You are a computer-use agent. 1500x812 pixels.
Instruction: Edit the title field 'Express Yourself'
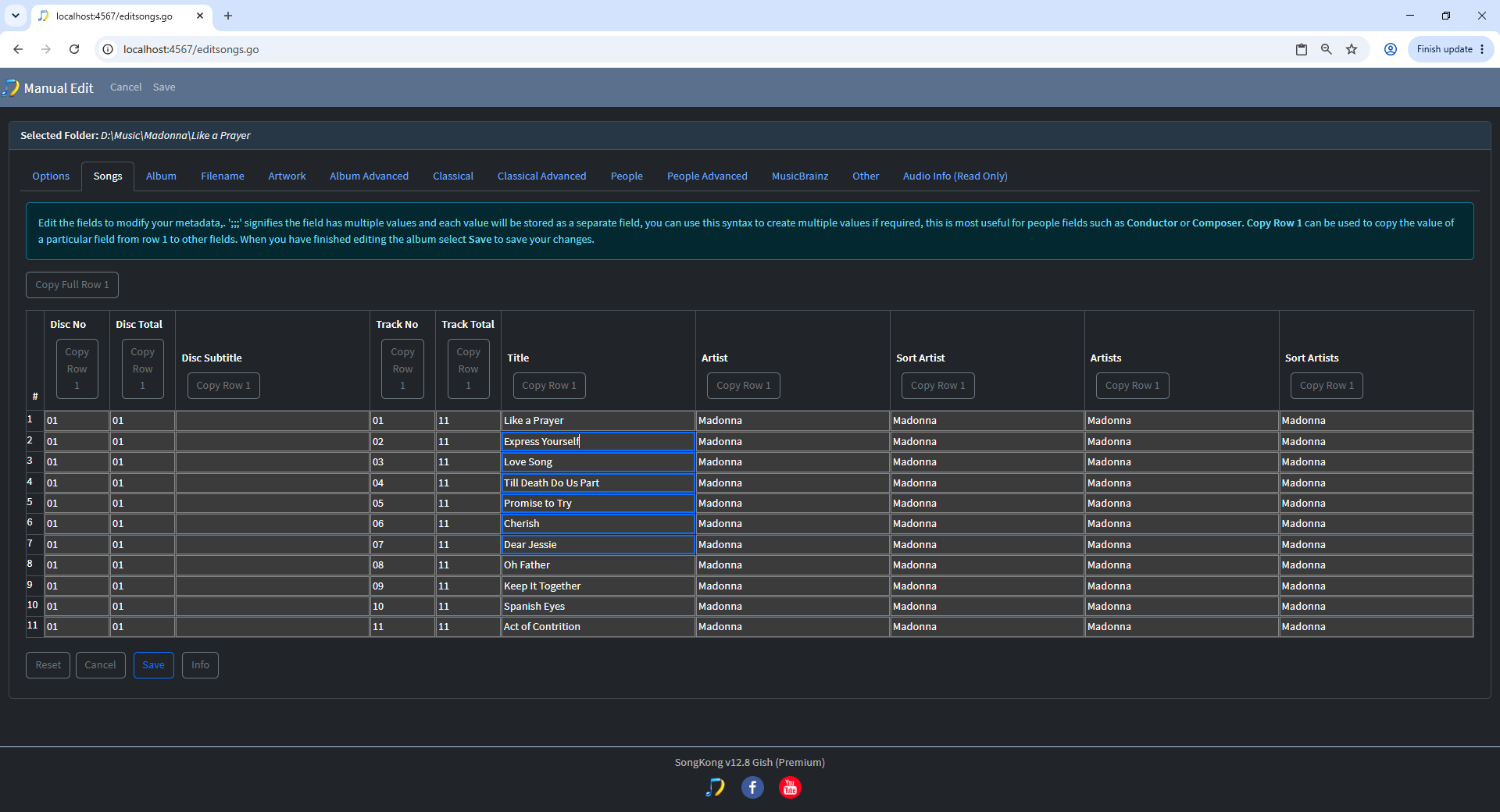tap(598, 441)
